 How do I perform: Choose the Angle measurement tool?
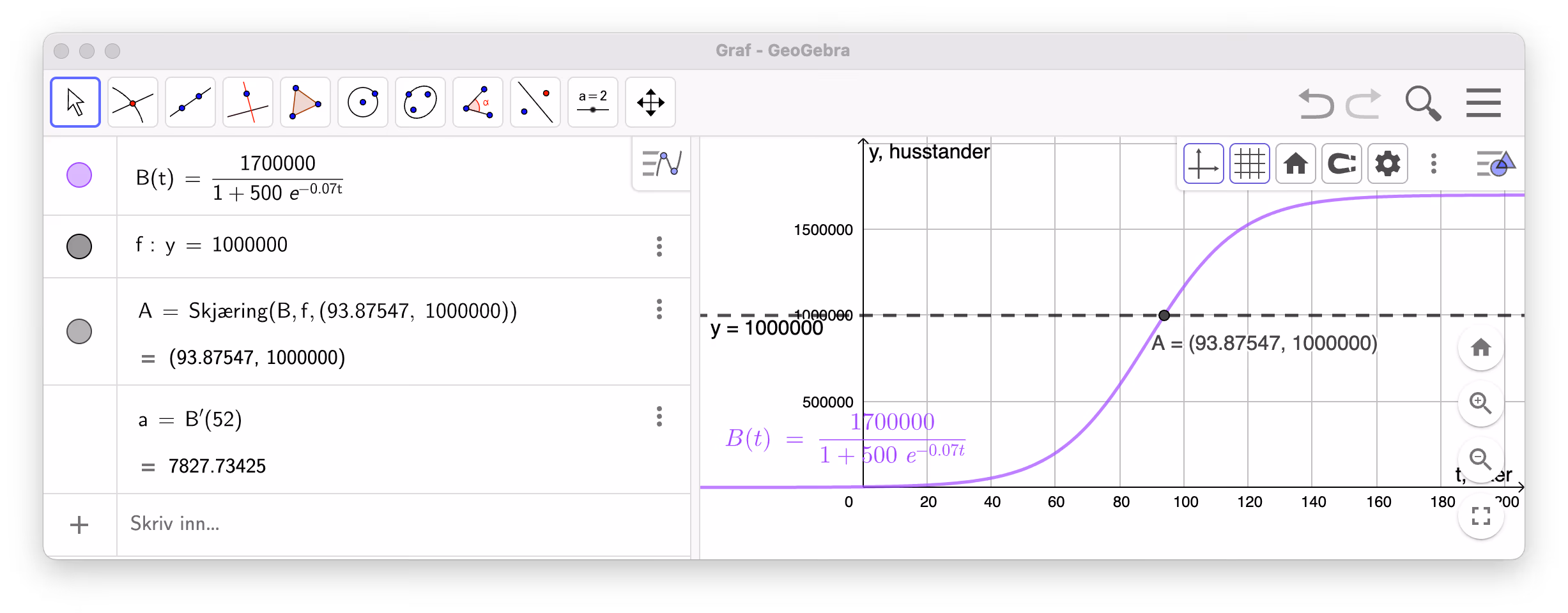[x=478, y=102]
